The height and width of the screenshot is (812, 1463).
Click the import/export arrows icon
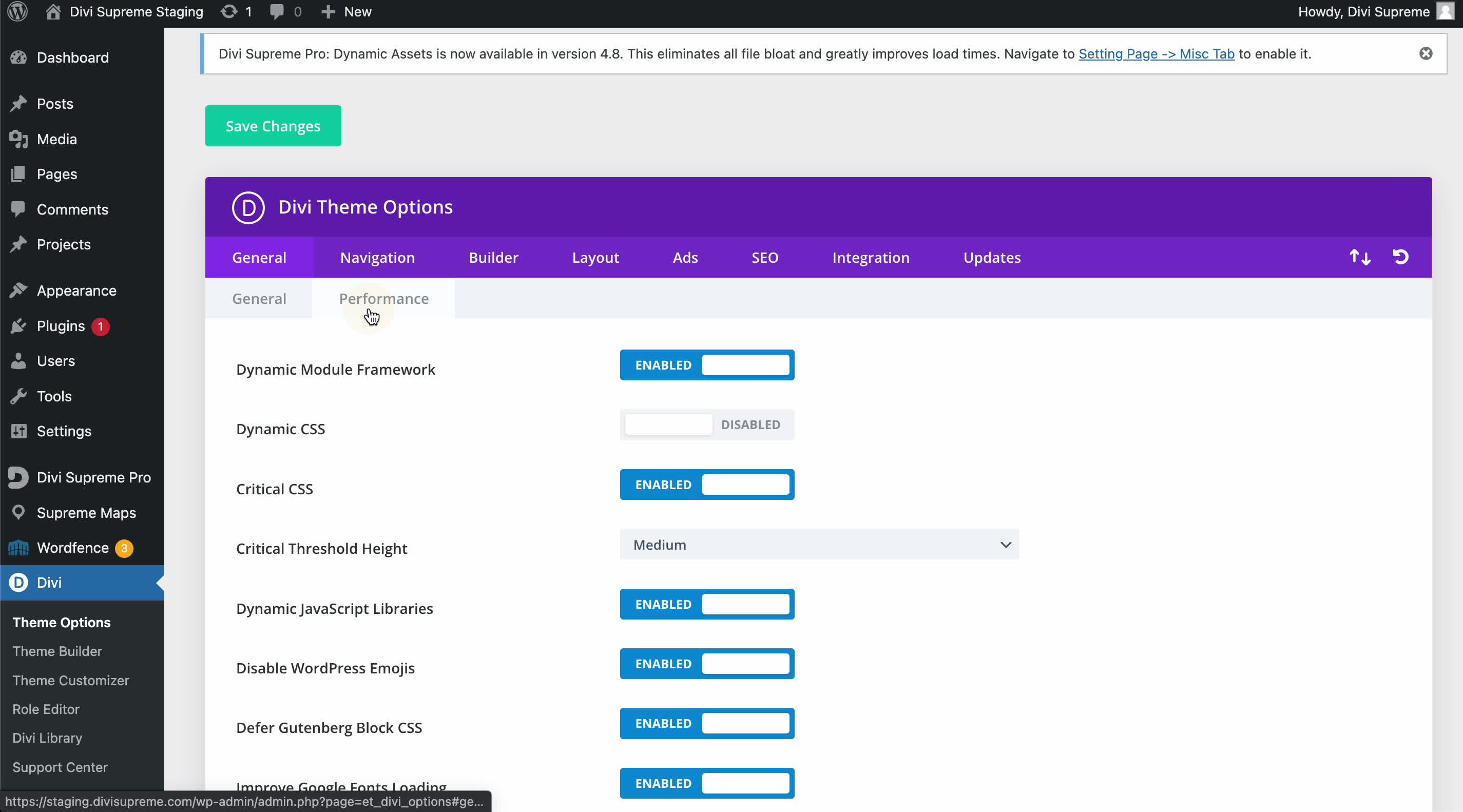(1360, 257)
